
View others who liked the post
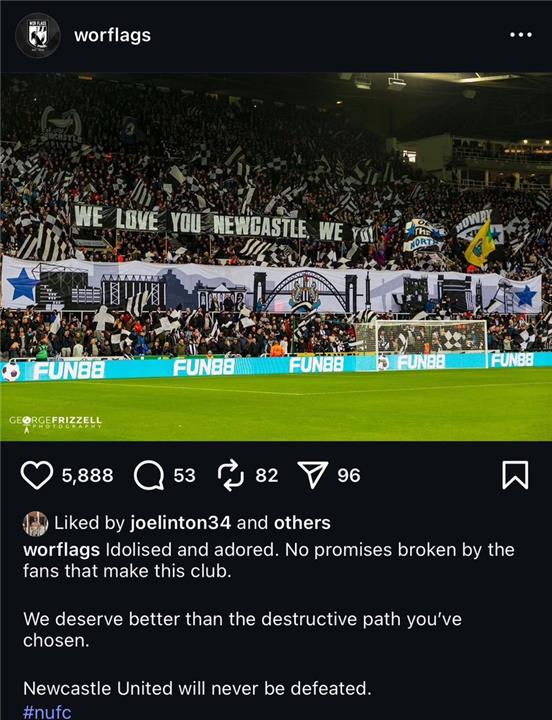302,523
